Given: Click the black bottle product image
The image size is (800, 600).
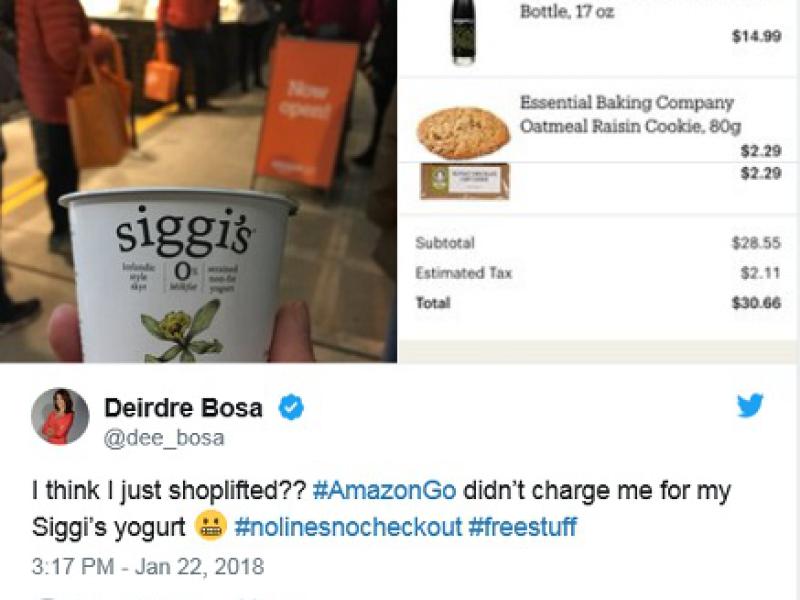Looking at the screenshot, I should coord(463,32).
